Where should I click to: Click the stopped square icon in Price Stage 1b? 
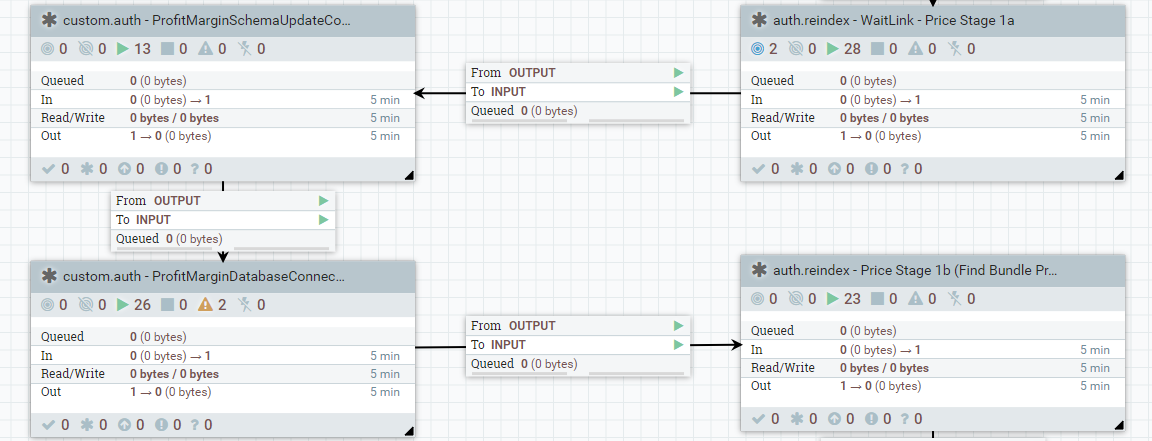(x=877, y=298)
